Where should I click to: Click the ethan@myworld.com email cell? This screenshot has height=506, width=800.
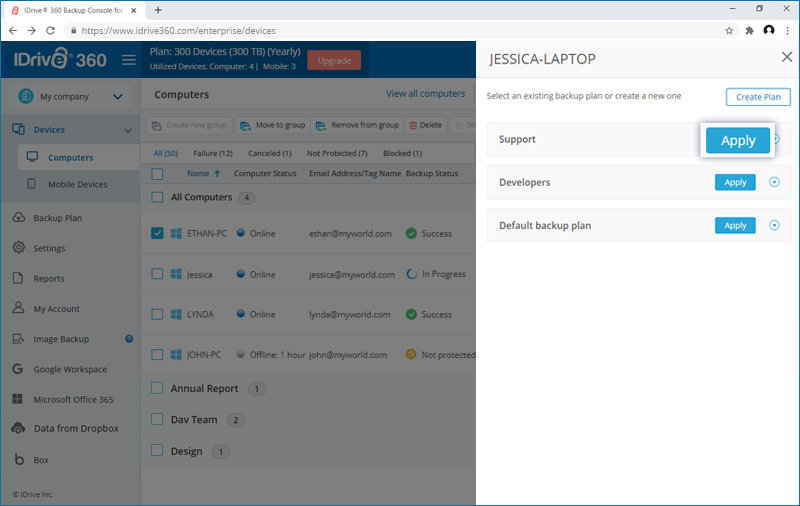(351, 234)
